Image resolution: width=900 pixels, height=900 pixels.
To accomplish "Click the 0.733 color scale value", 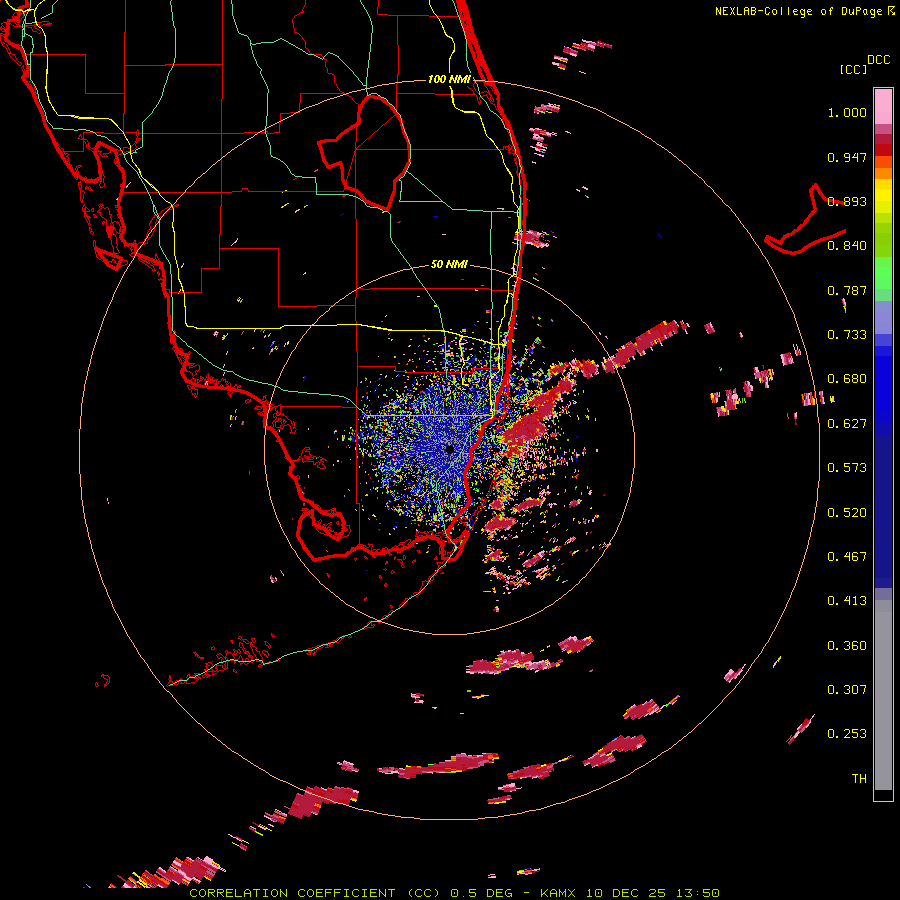I will click(847, 335).
